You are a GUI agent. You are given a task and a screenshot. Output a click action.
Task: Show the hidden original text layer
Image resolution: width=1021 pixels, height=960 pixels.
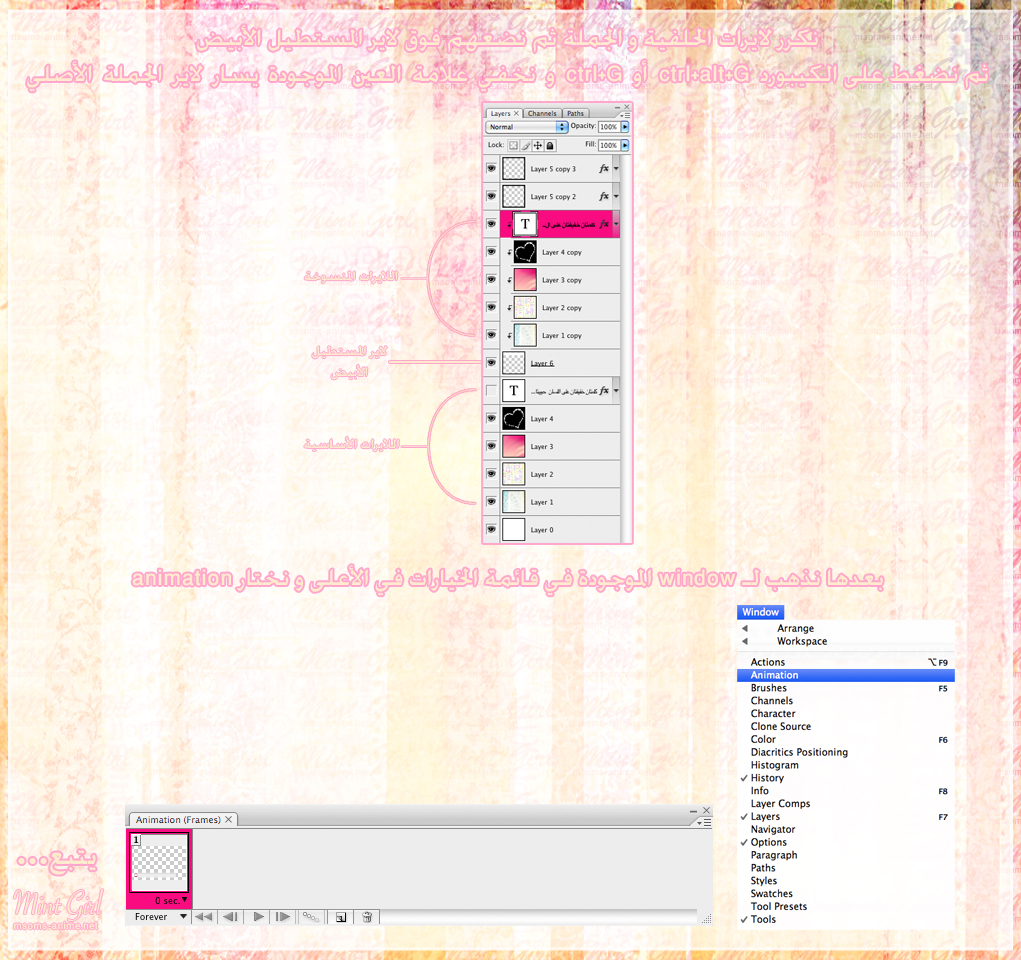(x=491, y=391)
